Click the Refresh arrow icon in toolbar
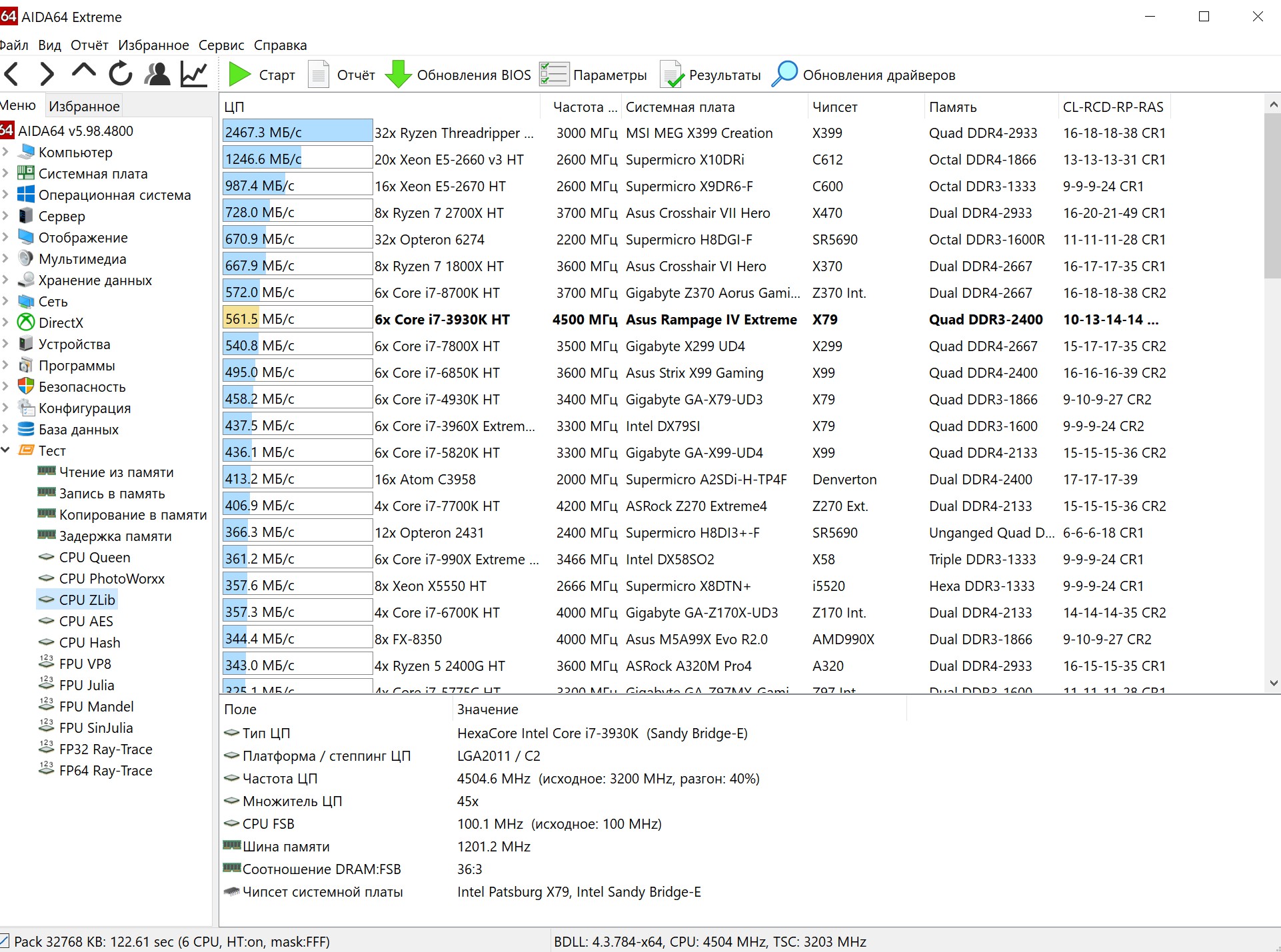This screenshot has height=952, width=1281. click(121, 73)
